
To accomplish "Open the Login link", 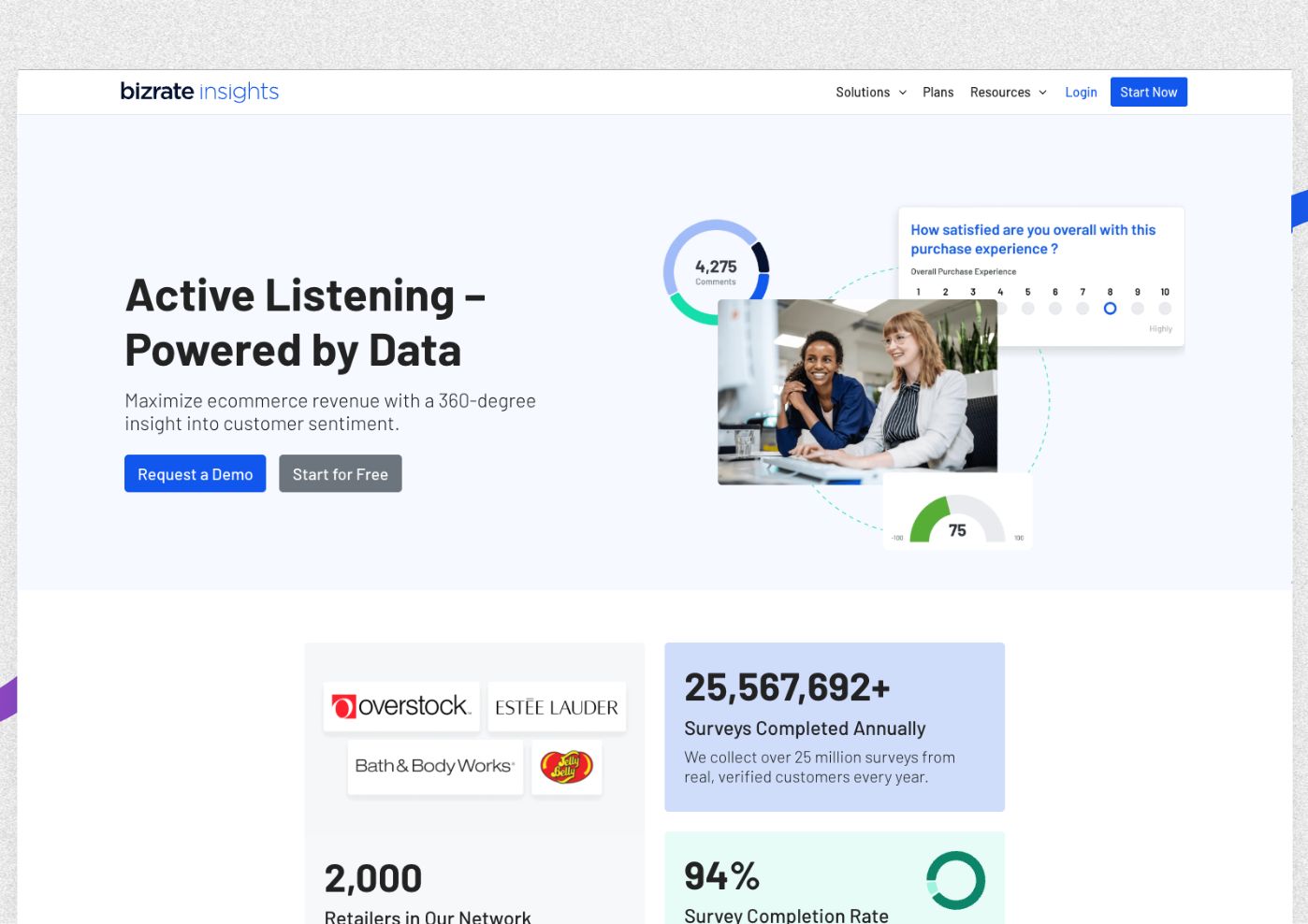I will pyautogui.click(x=1081, y=93).
